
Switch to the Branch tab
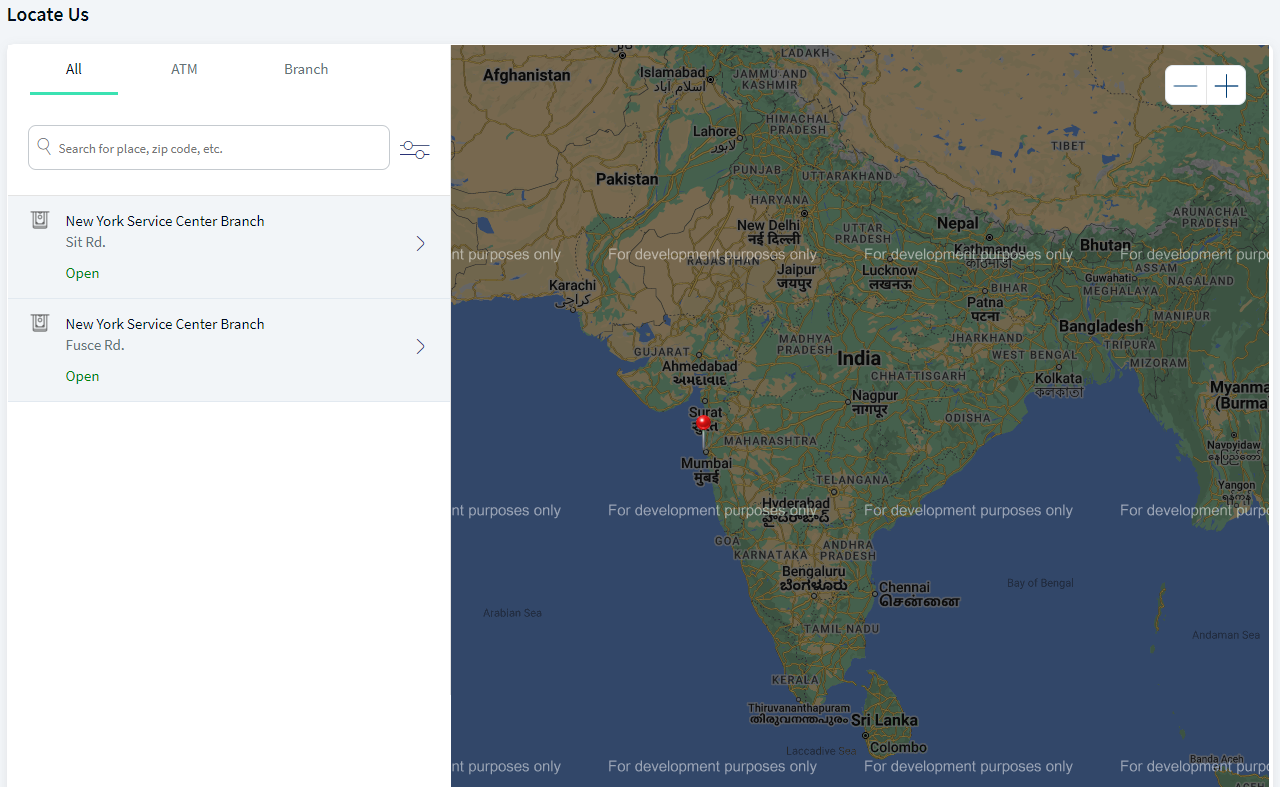306,69
